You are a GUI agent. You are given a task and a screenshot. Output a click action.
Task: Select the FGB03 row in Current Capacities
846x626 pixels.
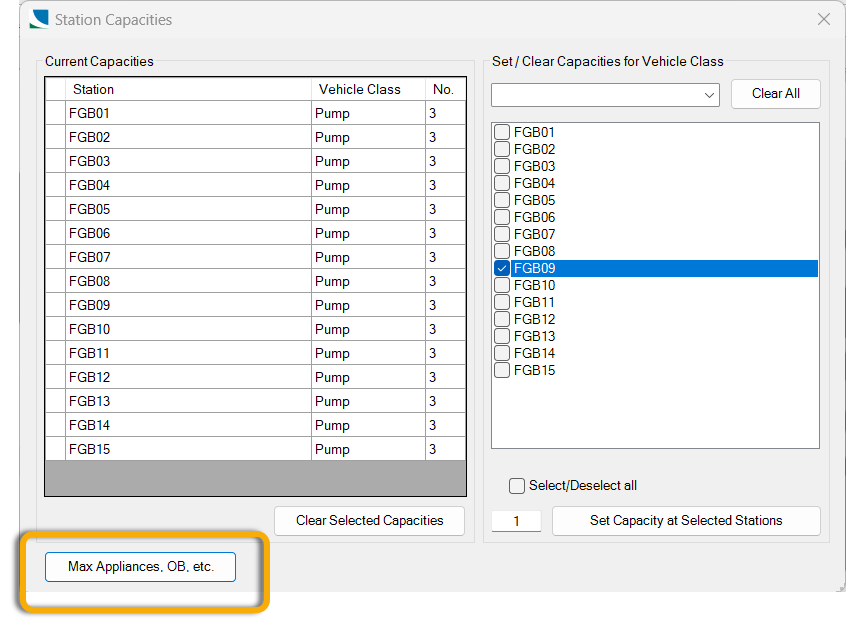[x=188, y=161]
